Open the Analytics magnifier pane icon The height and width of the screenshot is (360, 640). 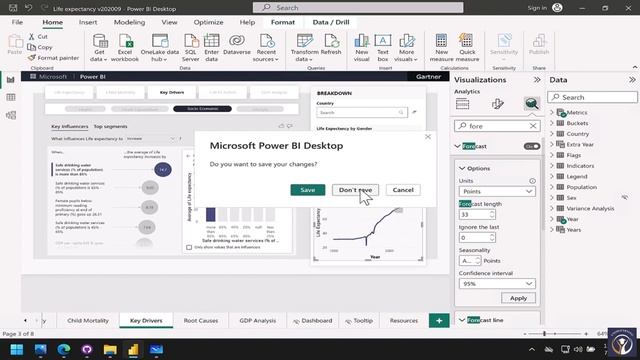click(x=531, y=104)
